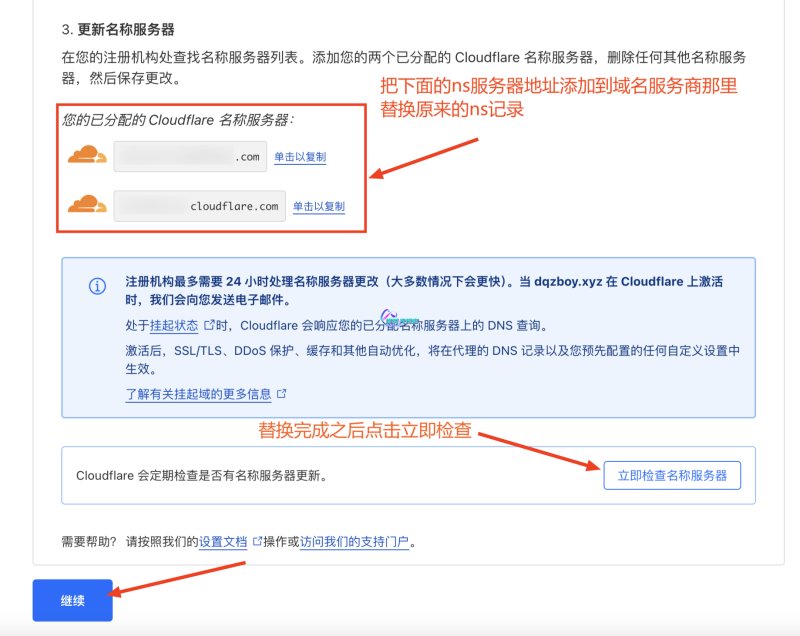Open 访问我们的支持门户 link
This screenshot has width=800, height=636.
click(355, 542)
